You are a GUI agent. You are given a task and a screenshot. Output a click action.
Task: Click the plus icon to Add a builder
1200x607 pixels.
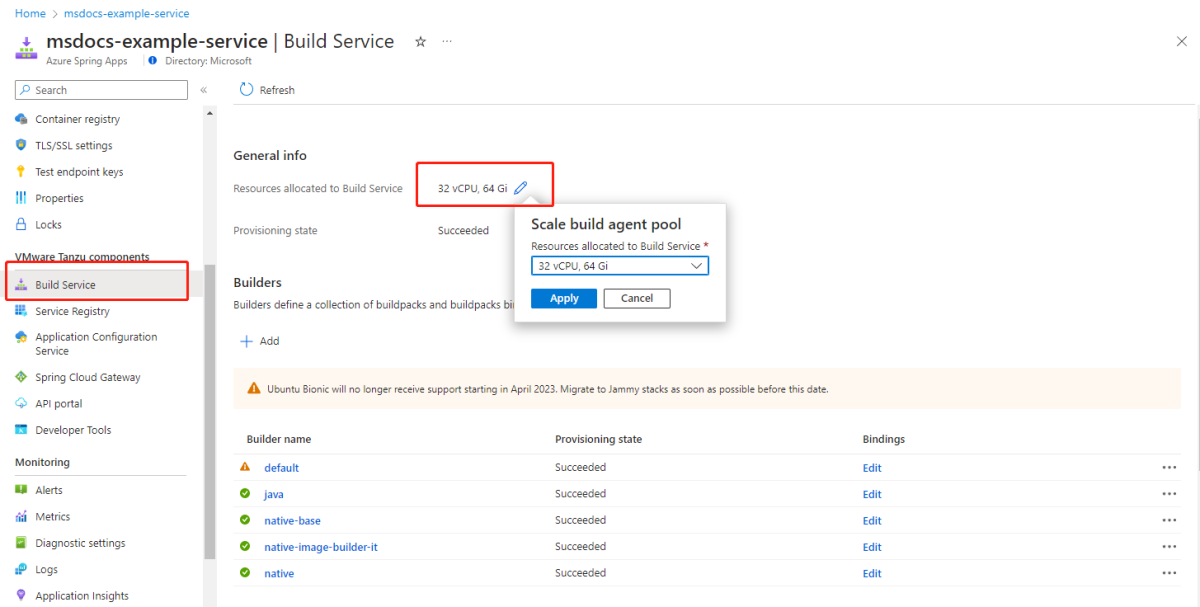pos(246,341)
